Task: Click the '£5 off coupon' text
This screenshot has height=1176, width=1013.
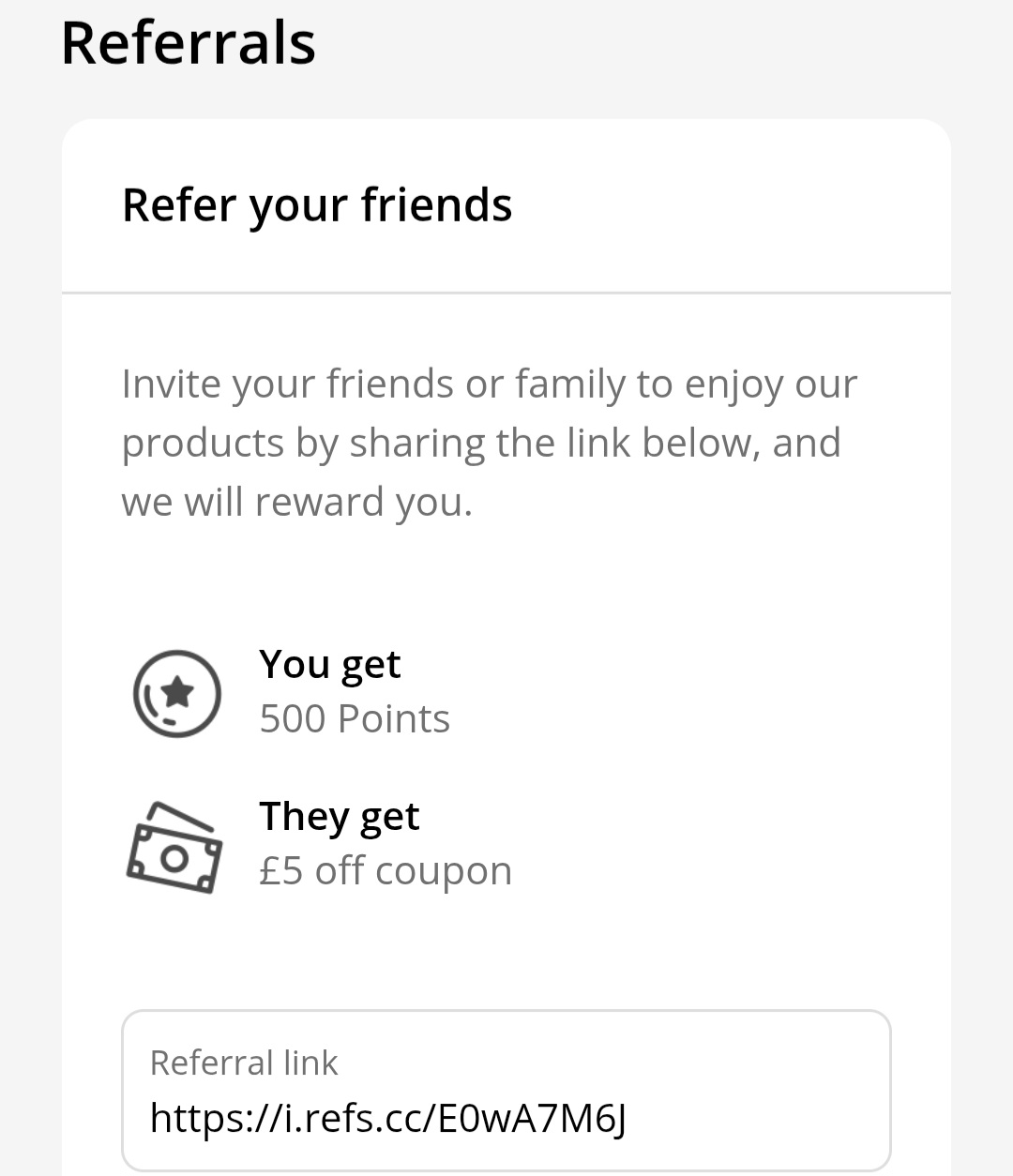Action: point(386,871)
